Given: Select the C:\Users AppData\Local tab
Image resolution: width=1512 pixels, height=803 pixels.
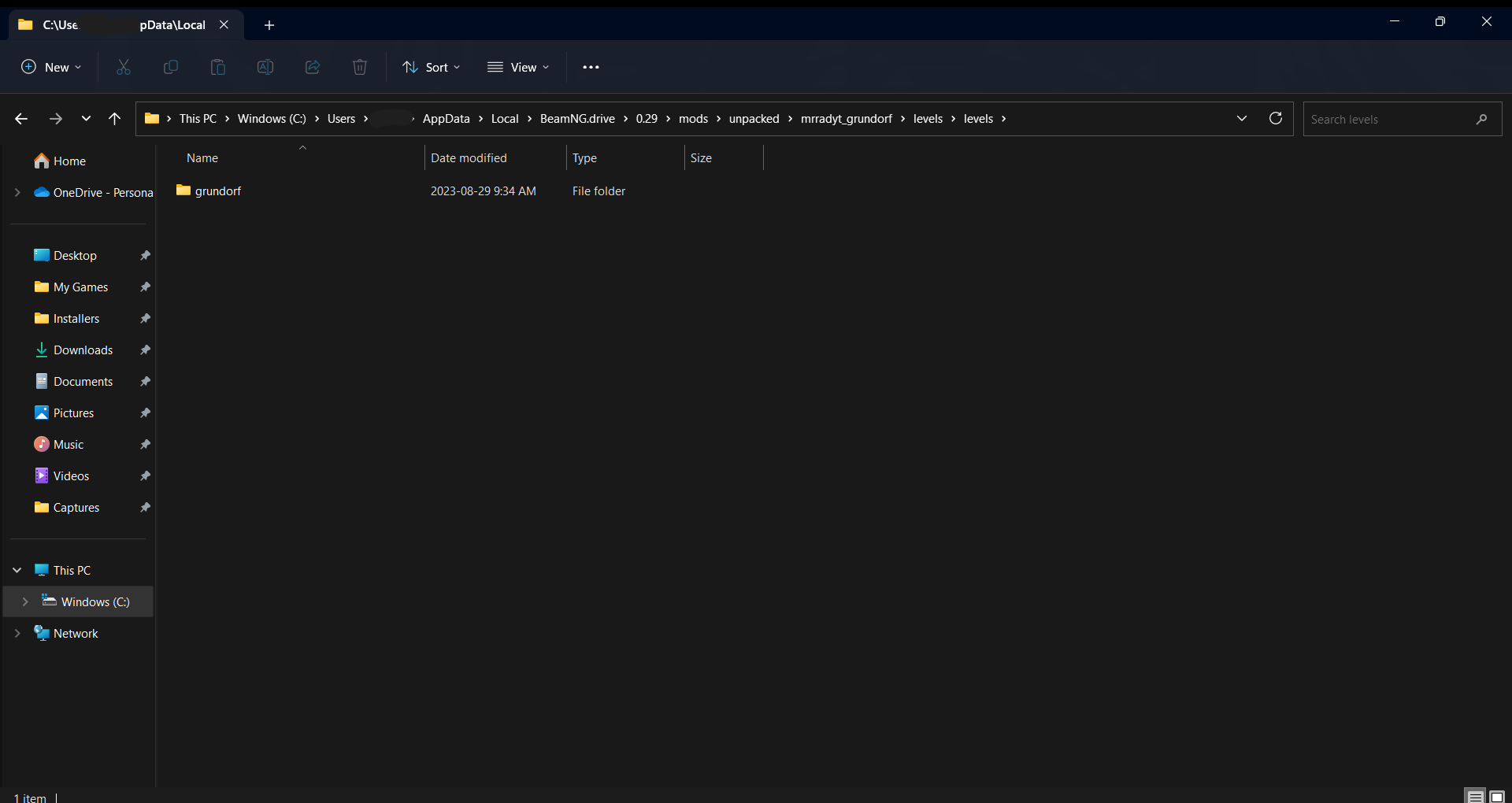Looking at the screenshot, I should click(x=126, y=25).
